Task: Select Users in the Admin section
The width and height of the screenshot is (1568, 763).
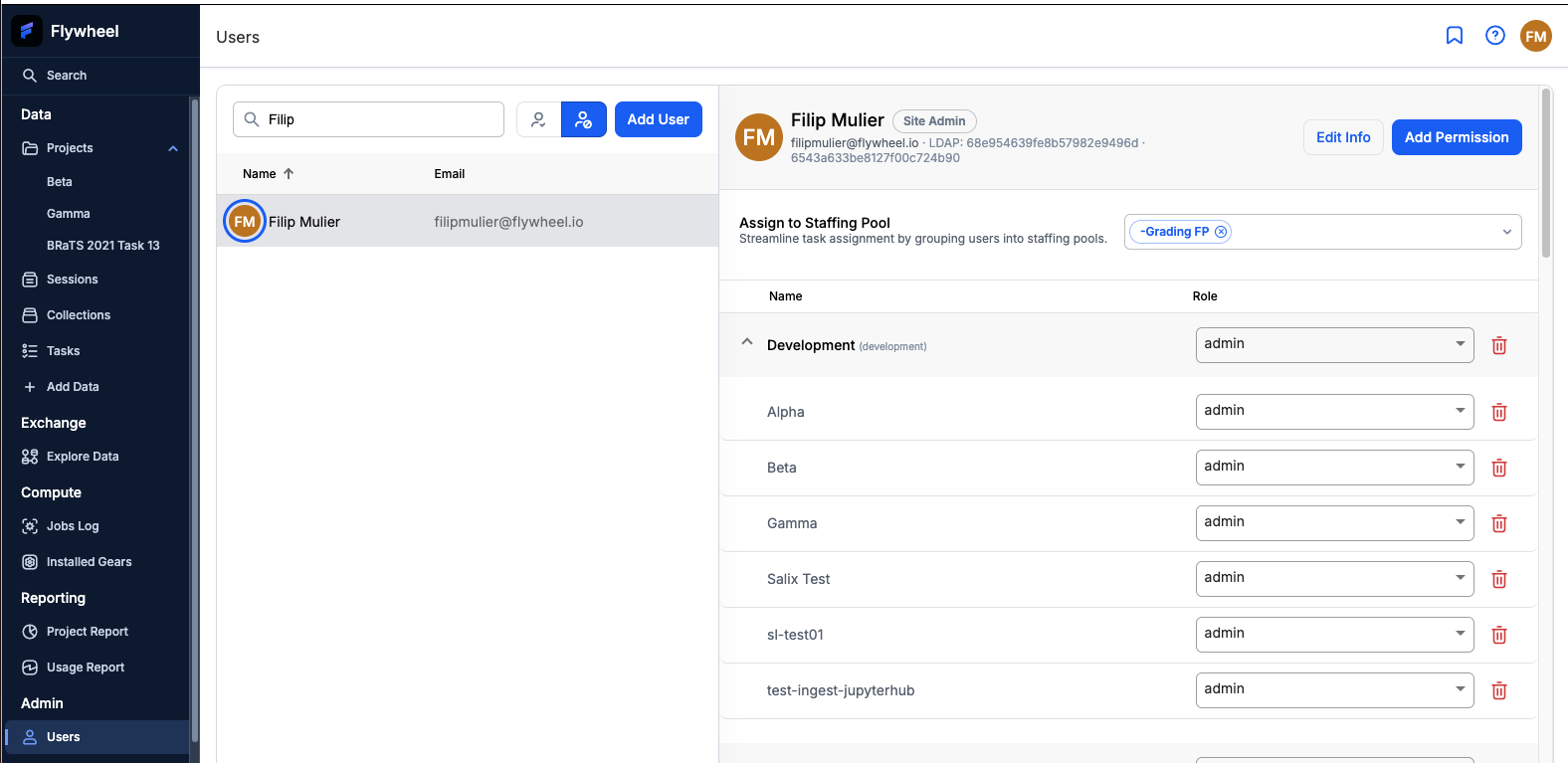Action: coord(96,737)
